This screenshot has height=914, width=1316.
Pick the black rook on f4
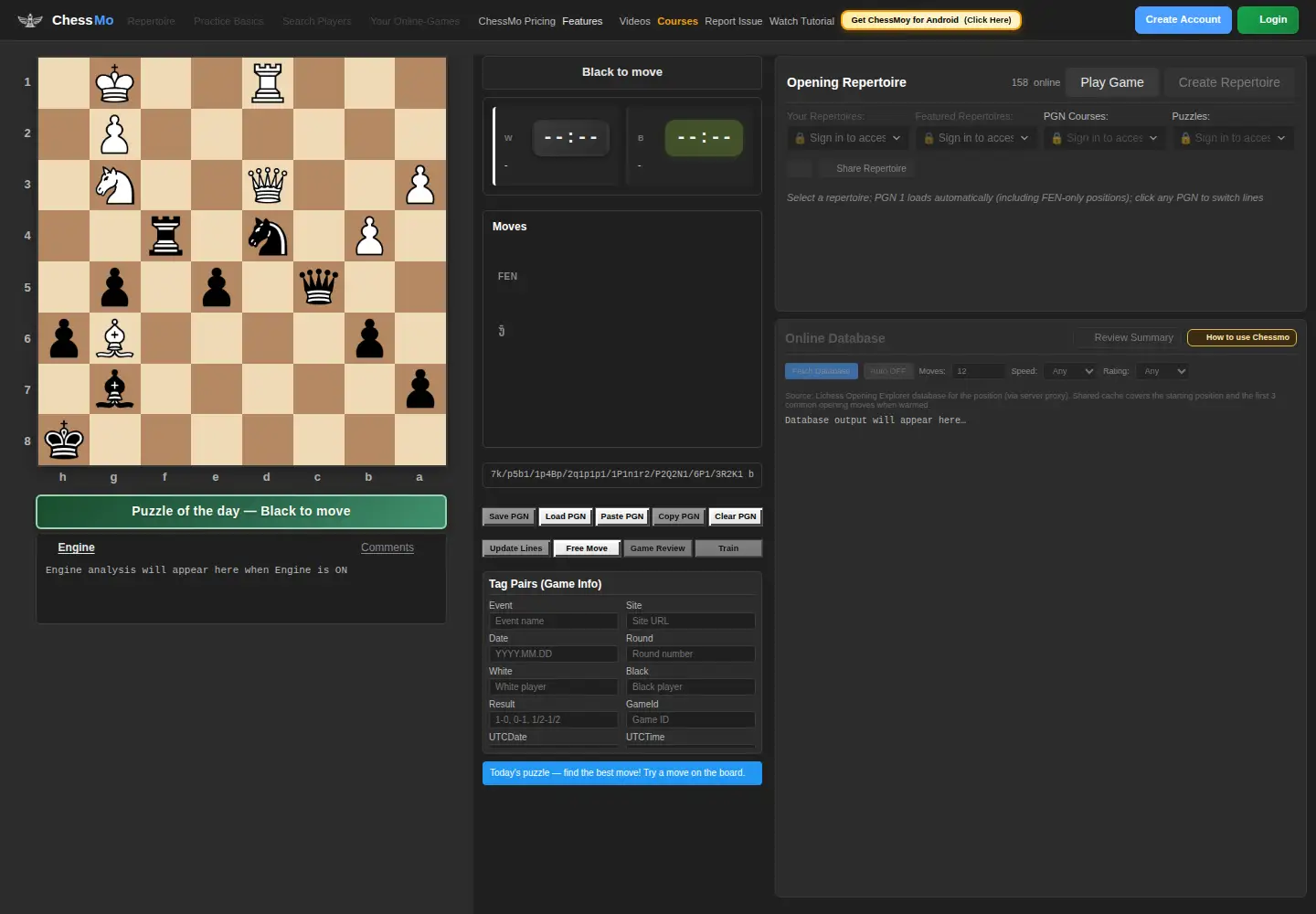click(165, 236)
